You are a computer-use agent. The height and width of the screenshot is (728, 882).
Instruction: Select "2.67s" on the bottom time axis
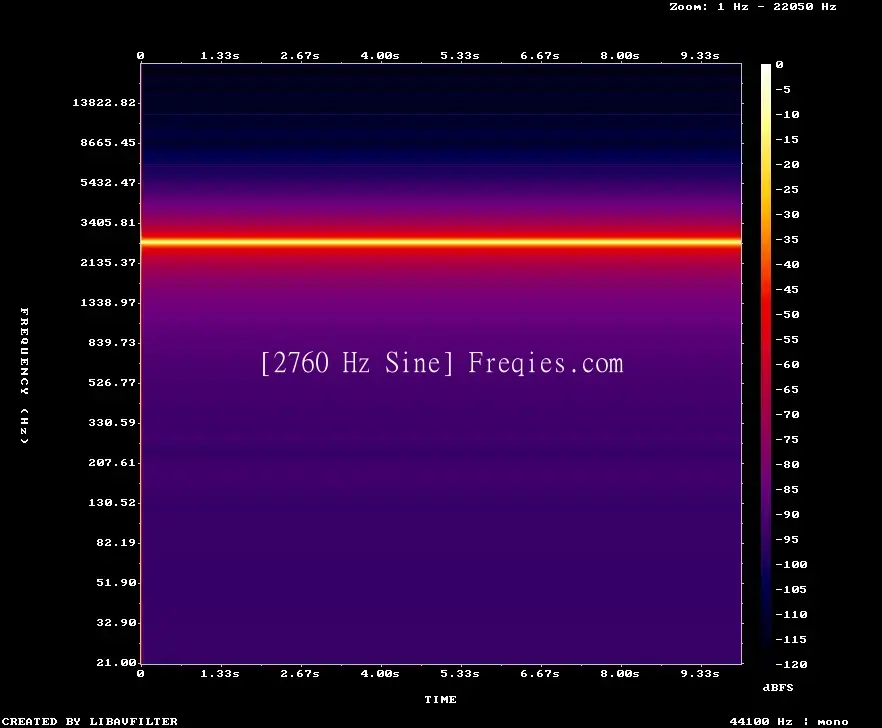tap(300, 673)
